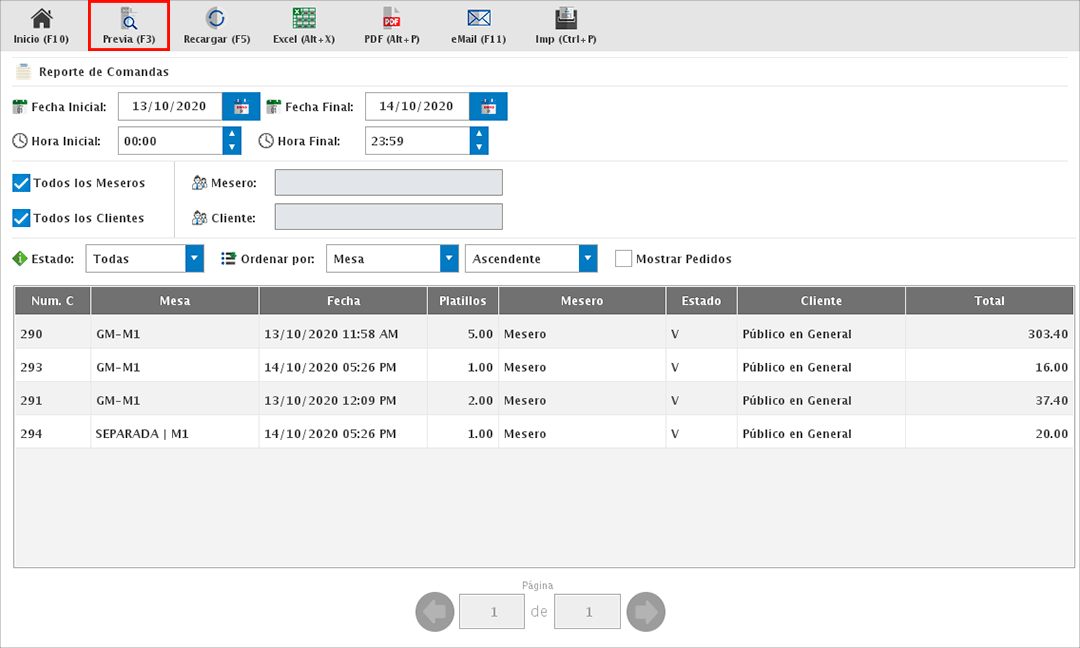Uncheck Todos los Meseros checkbox
Screen dimensions: 1080x648
coord(21,183)
